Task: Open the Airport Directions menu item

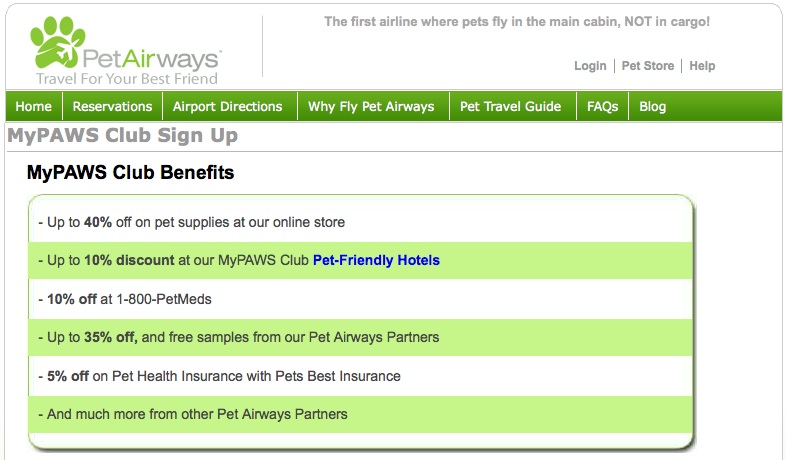Action: [x=228, y=106]
